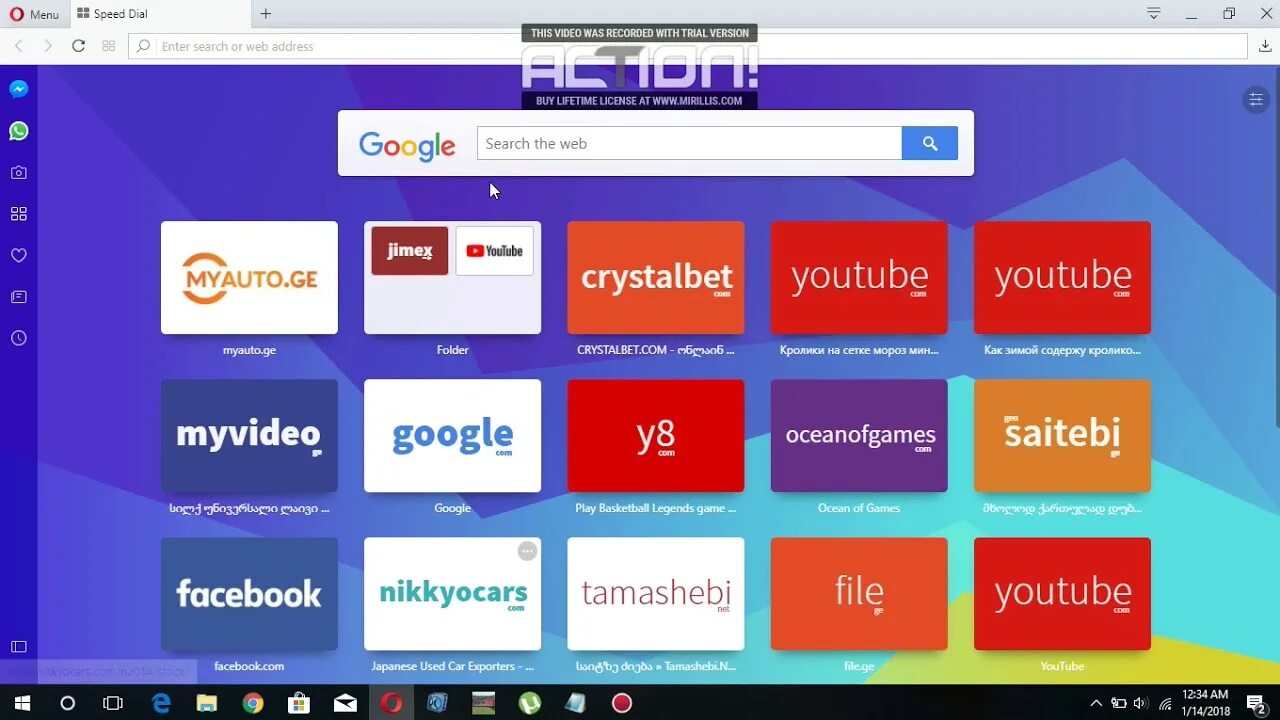This screenshot has height=720, width=1280.
Task: Click Speed Dial grid icon in toolbar
Action: (108, 46)
